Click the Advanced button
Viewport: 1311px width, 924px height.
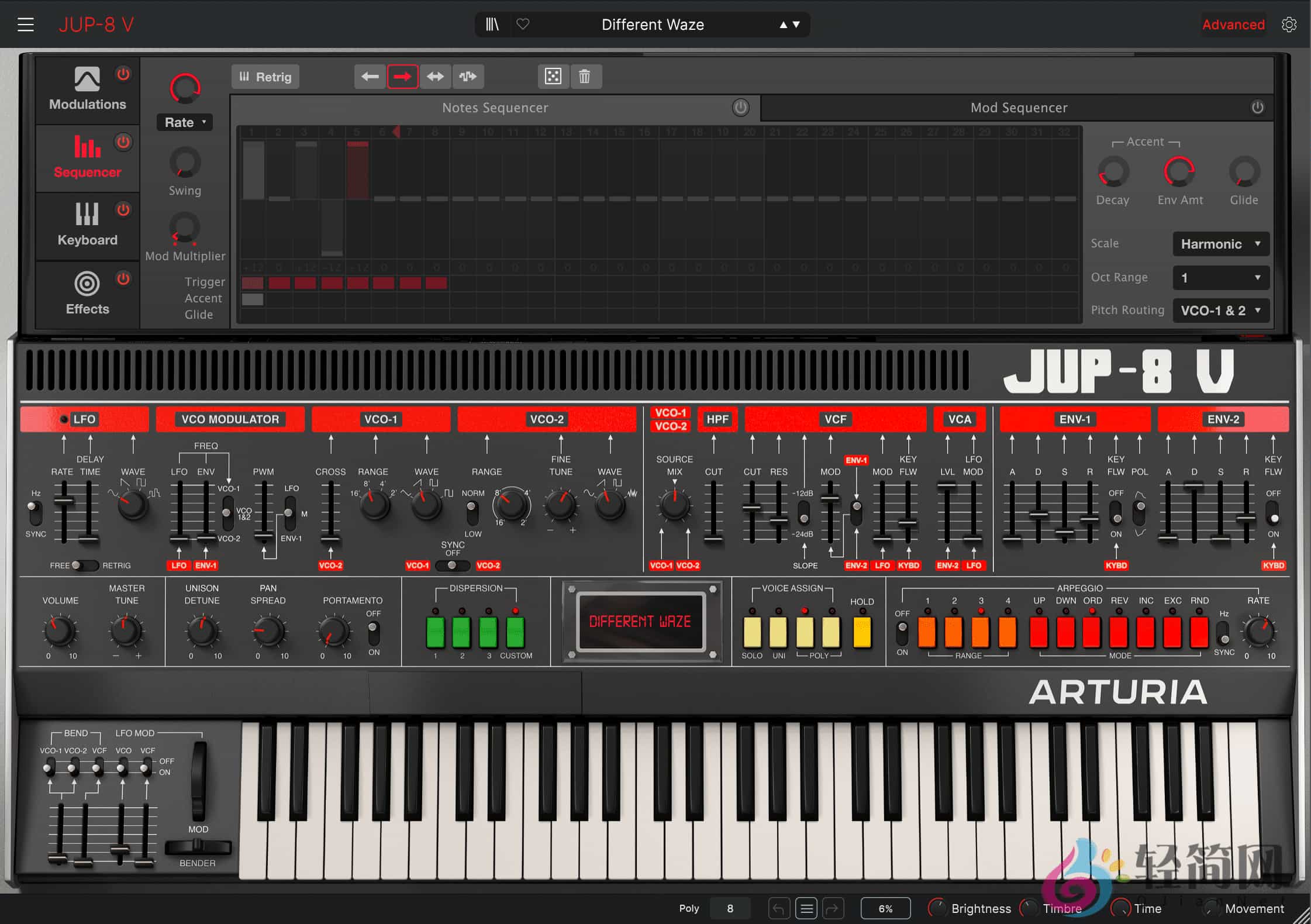point(1233,25)
